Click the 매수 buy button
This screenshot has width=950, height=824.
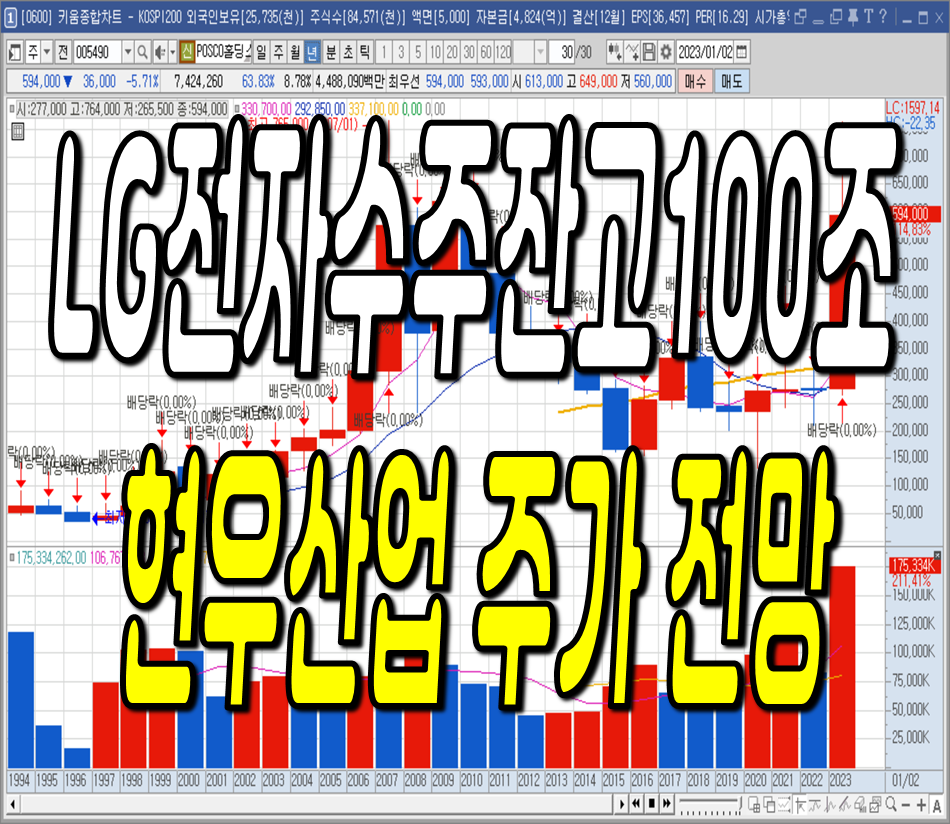pos(696,81)
